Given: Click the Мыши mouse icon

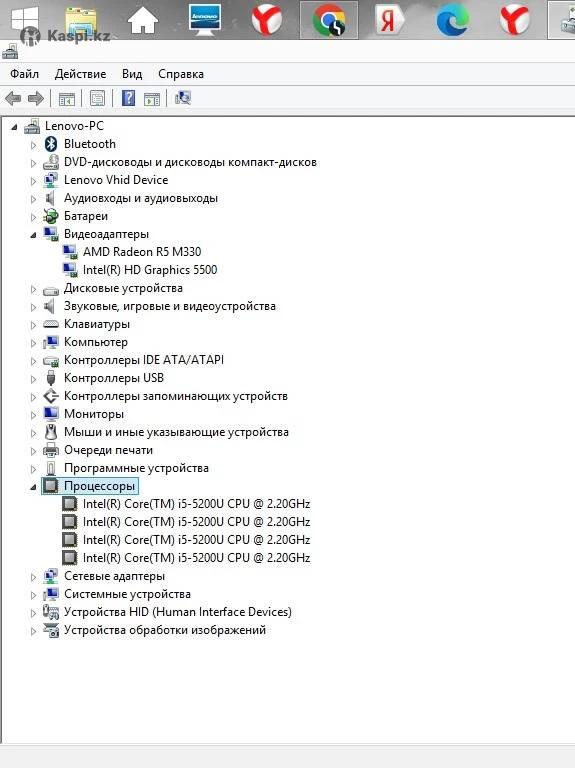Looking at the screenshot, I should pos(51,432).
